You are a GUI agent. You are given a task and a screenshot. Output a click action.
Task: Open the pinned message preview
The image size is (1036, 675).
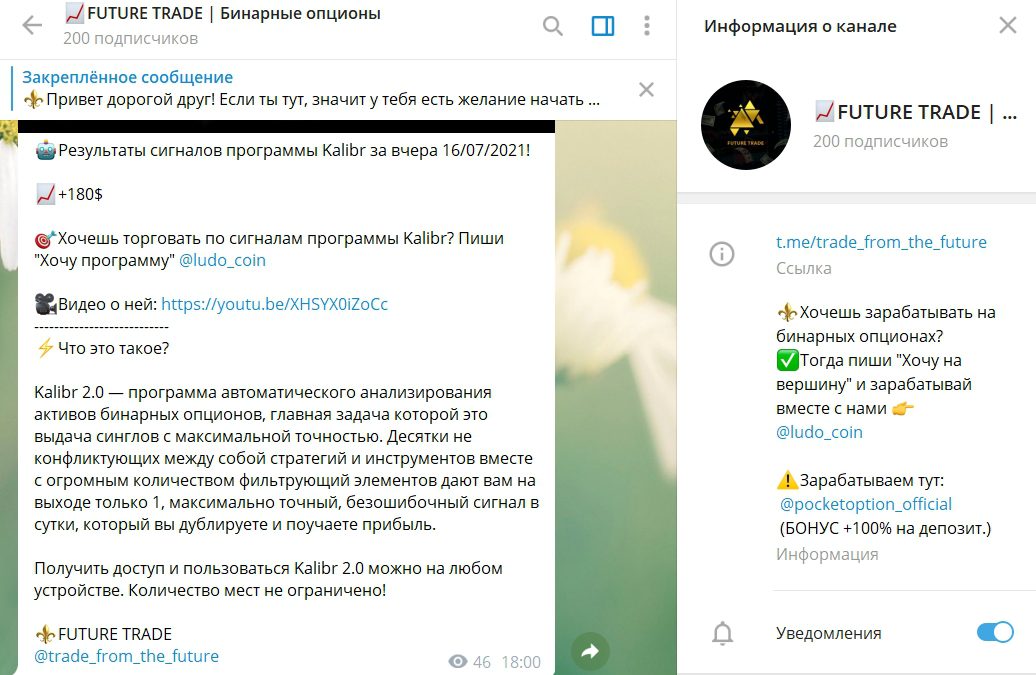click(311, 89)
